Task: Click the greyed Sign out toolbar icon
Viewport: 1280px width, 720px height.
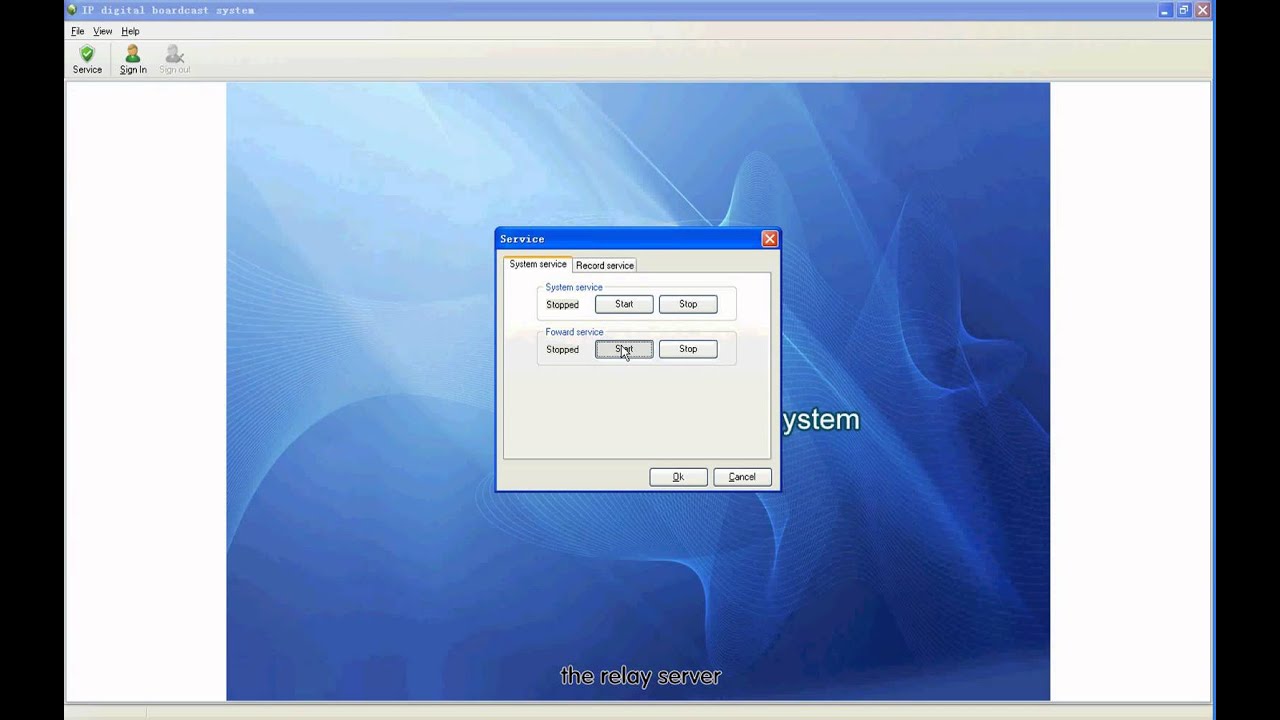Action: (x=174, y=60)
